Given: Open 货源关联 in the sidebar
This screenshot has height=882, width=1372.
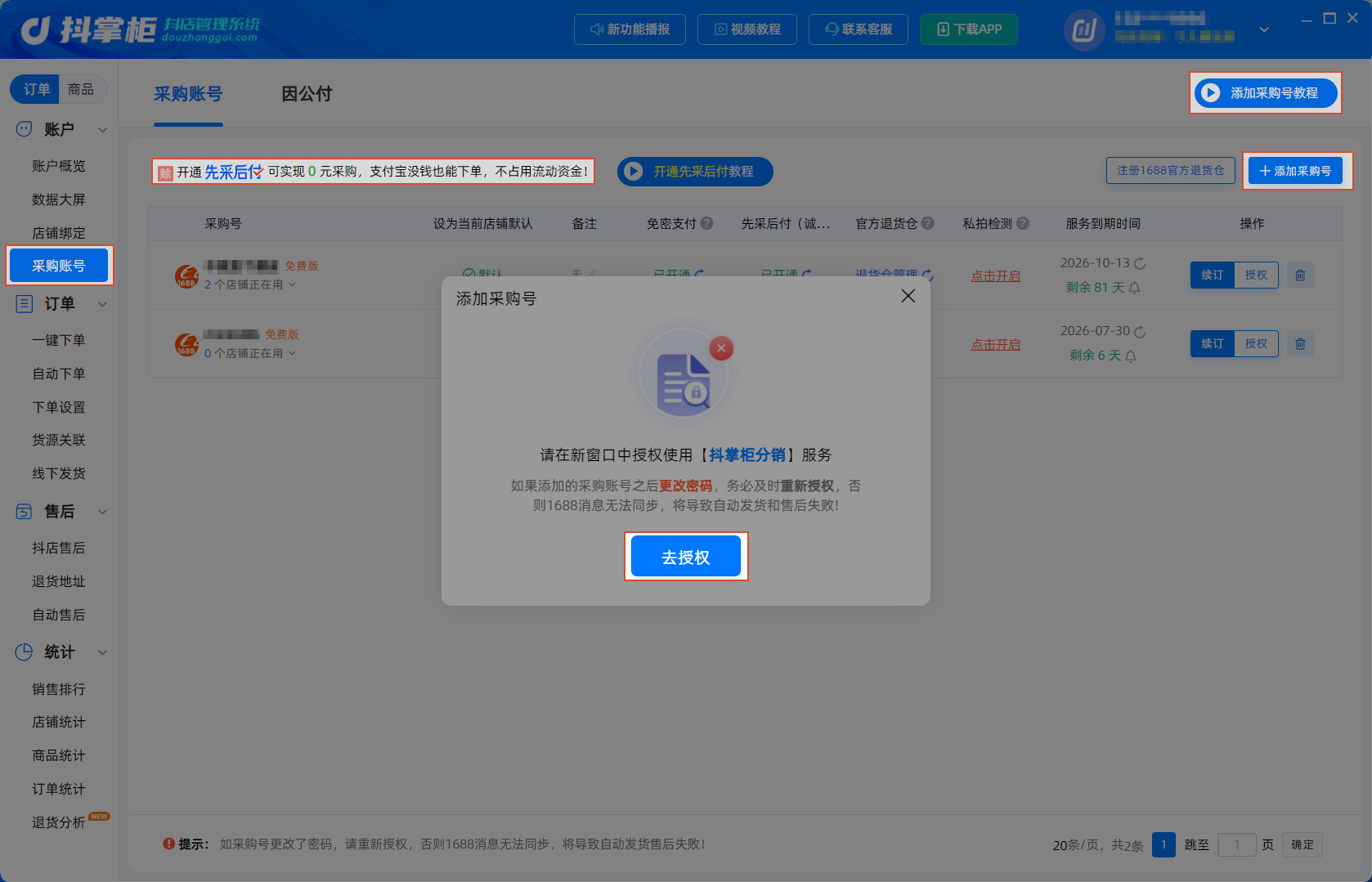Looking at the screenshot, I should pyautogui.click(x=59, y=440).
